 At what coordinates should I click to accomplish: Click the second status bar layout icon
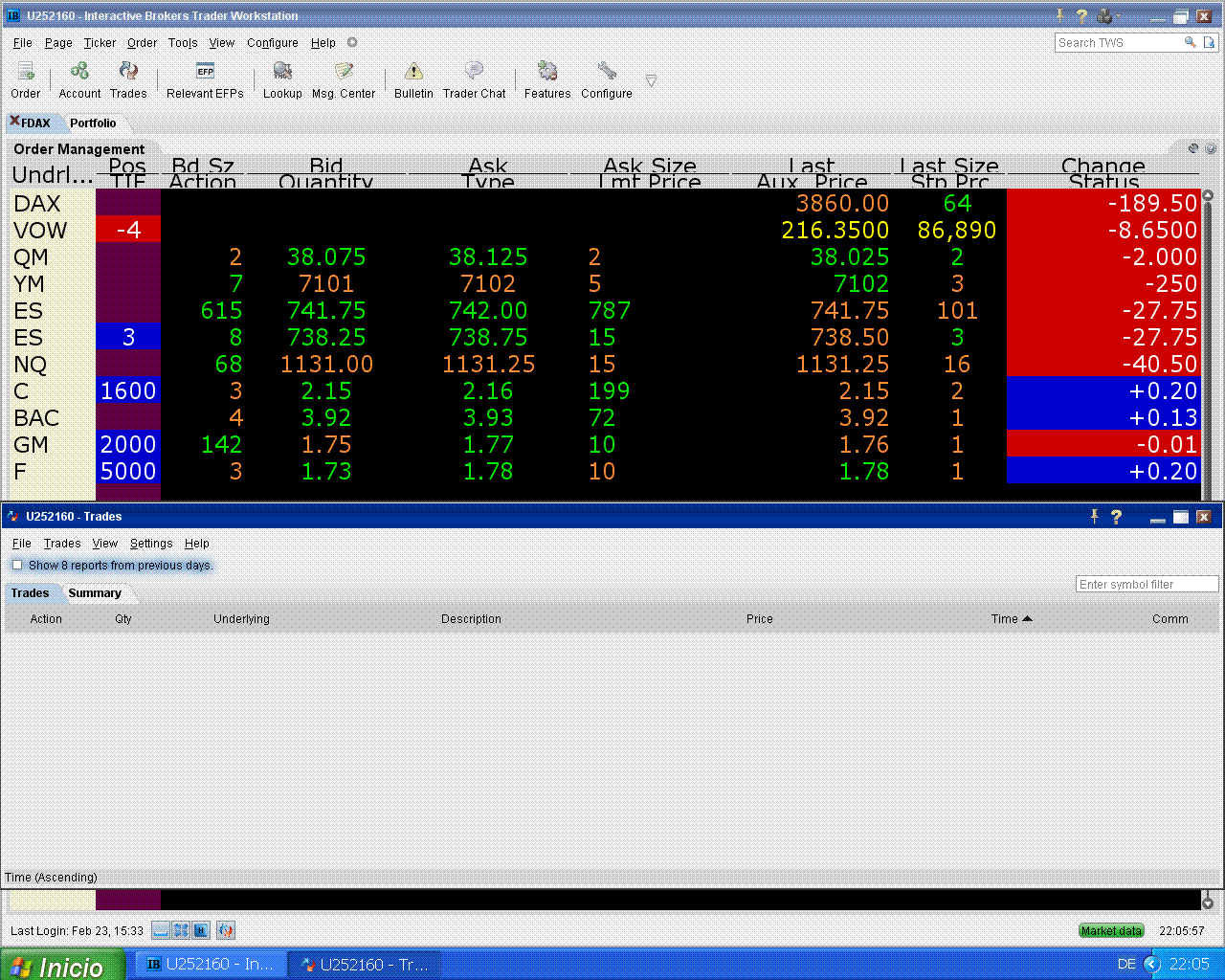[181, 930]
